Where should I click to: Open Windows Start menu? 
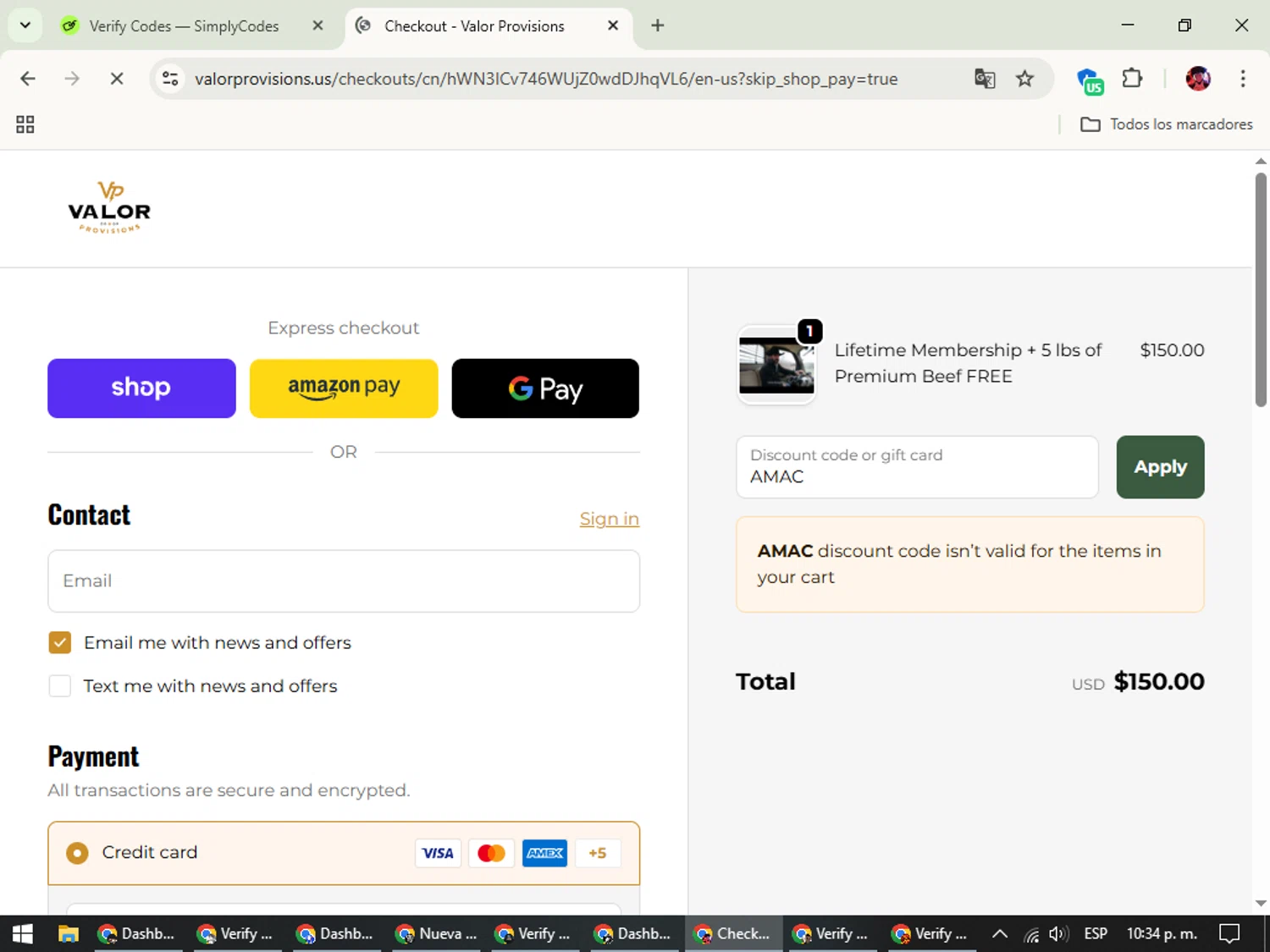pos(23,934)
